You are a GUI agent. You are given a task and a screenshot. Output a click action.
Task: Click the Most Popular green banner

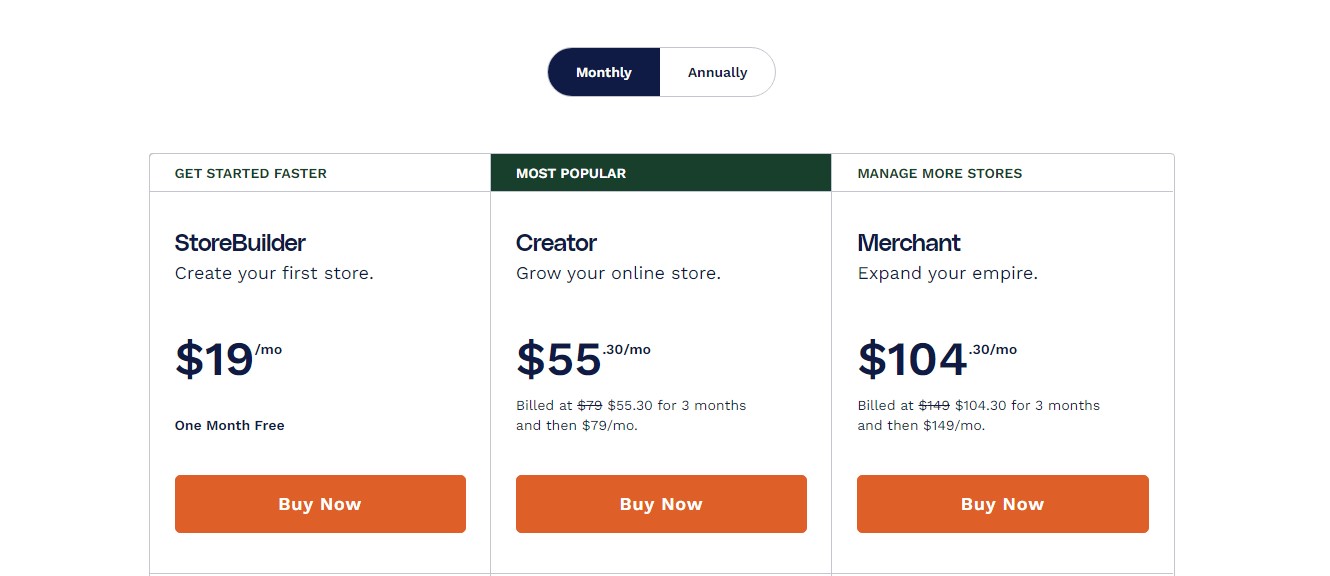[x=660, y=173]
